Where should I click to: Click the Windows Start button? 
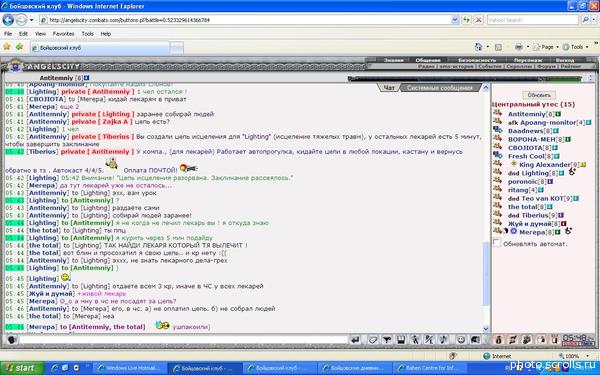22,368
